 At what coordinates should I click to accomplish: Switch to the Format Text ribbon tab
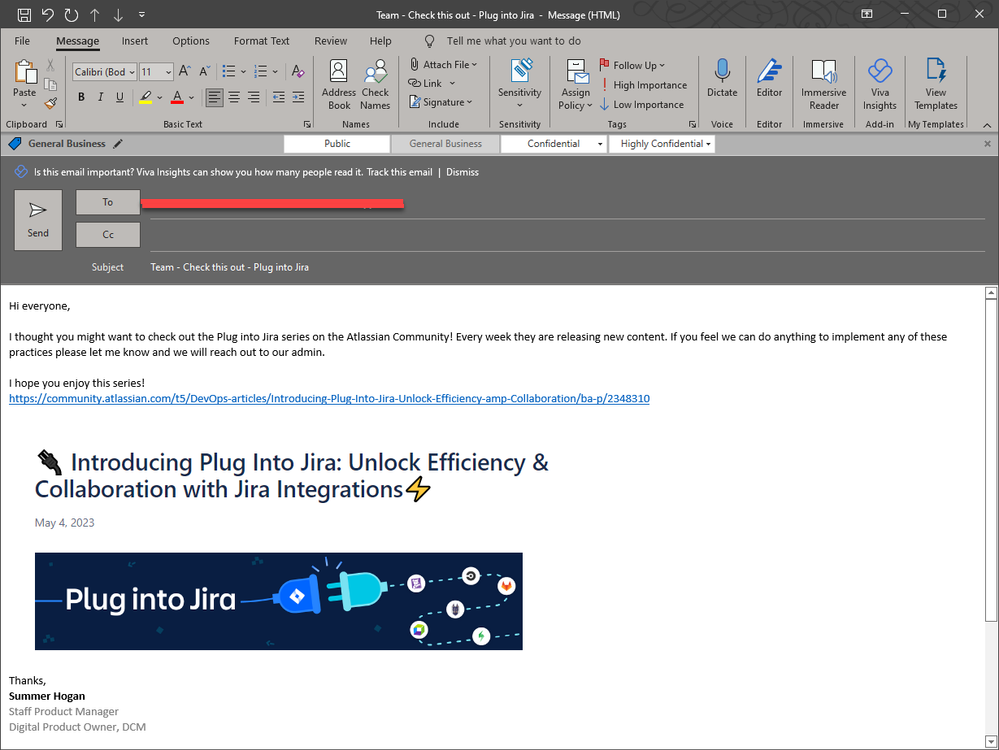261,41
